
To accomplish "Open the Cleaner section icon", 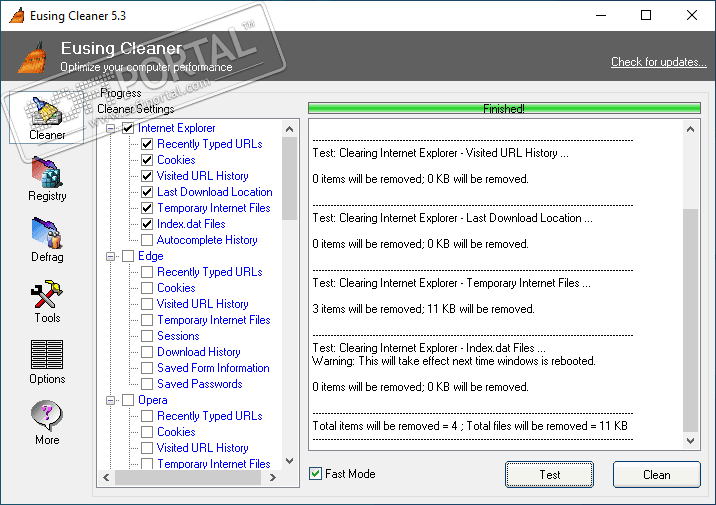I will [x=47, y=118].
